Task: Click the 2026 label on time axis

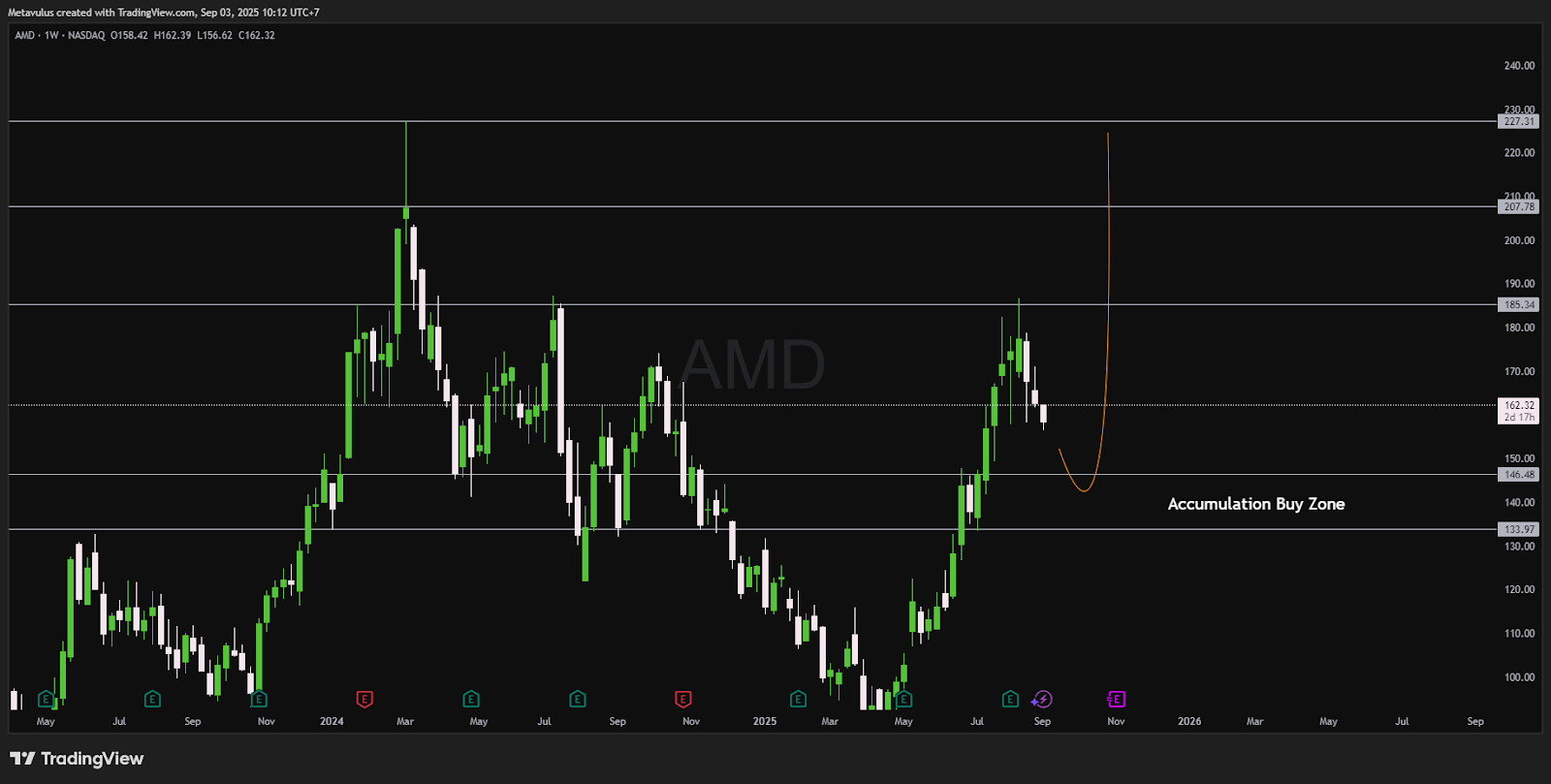Action: click(x=1189, y=721)
